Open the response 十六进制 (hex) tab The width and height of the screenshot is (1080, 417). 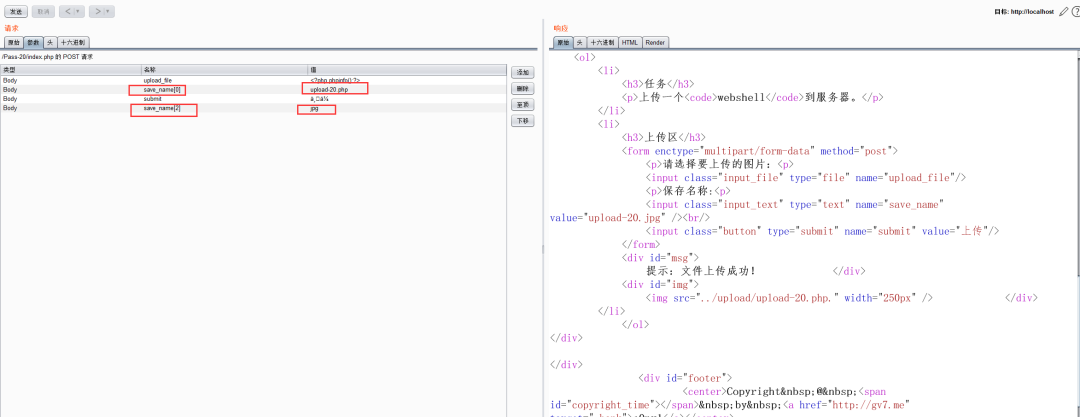602,43
